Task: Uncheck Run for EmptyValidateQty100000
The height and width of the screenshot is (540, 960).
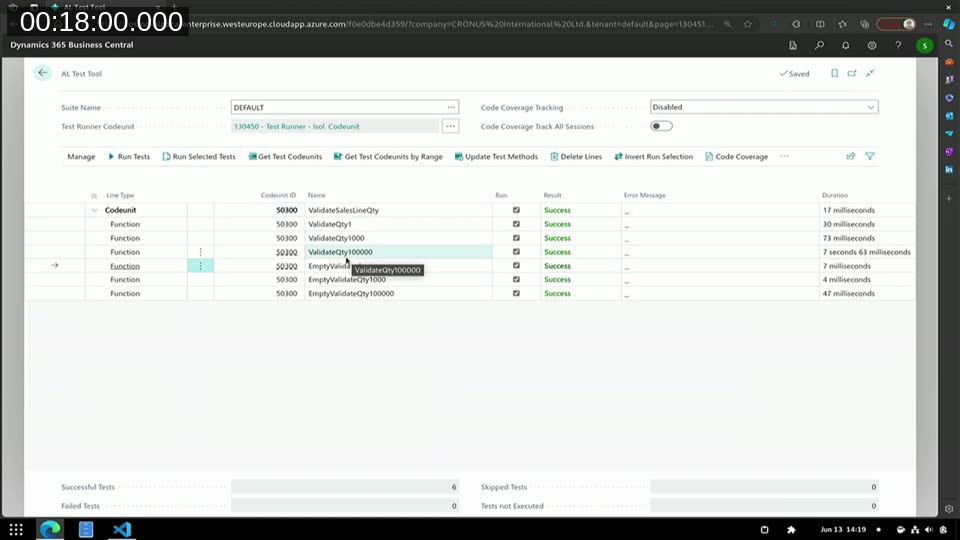Action: tap(516, 293)
